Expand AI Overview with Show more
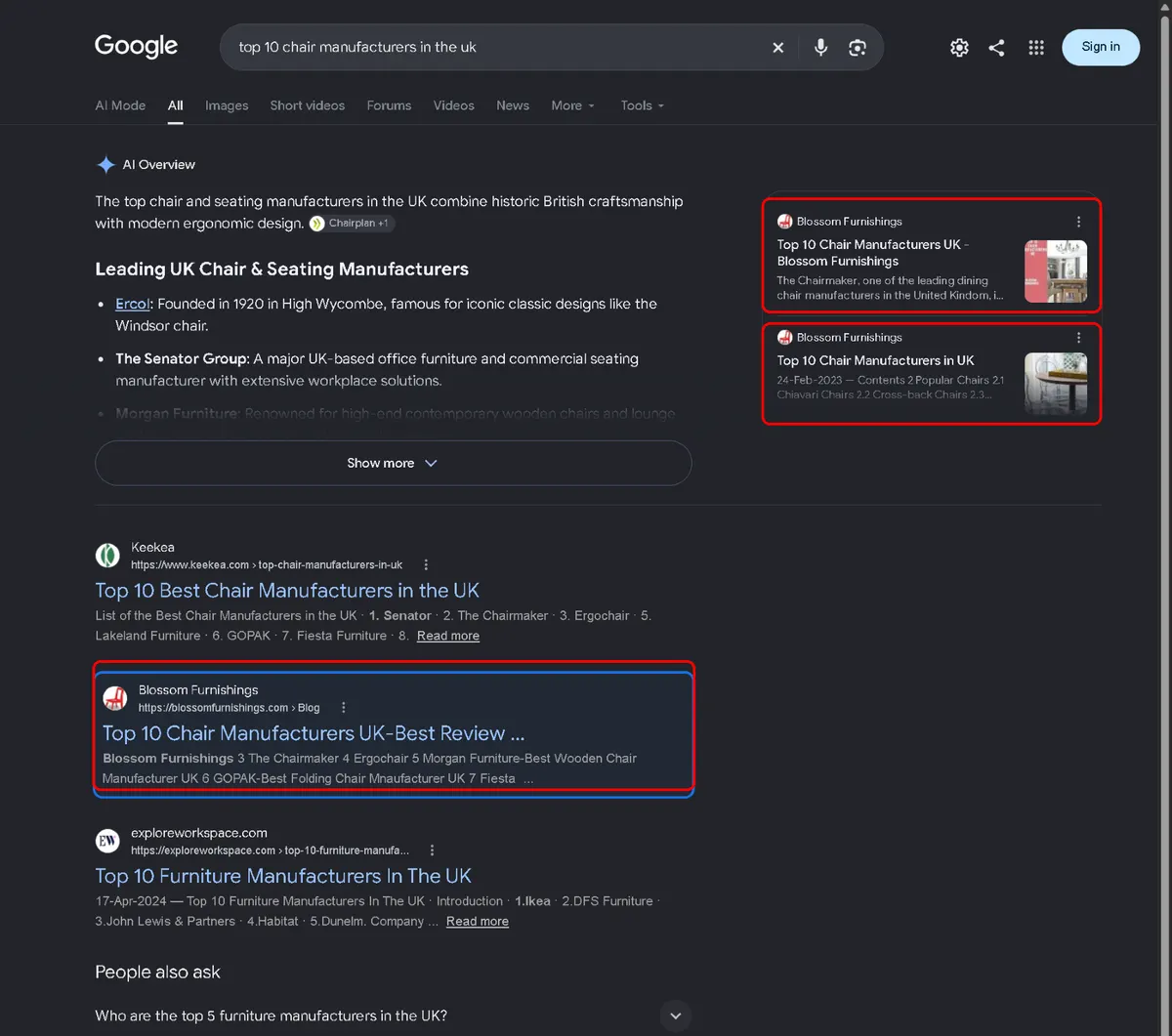 coord(393,463)
